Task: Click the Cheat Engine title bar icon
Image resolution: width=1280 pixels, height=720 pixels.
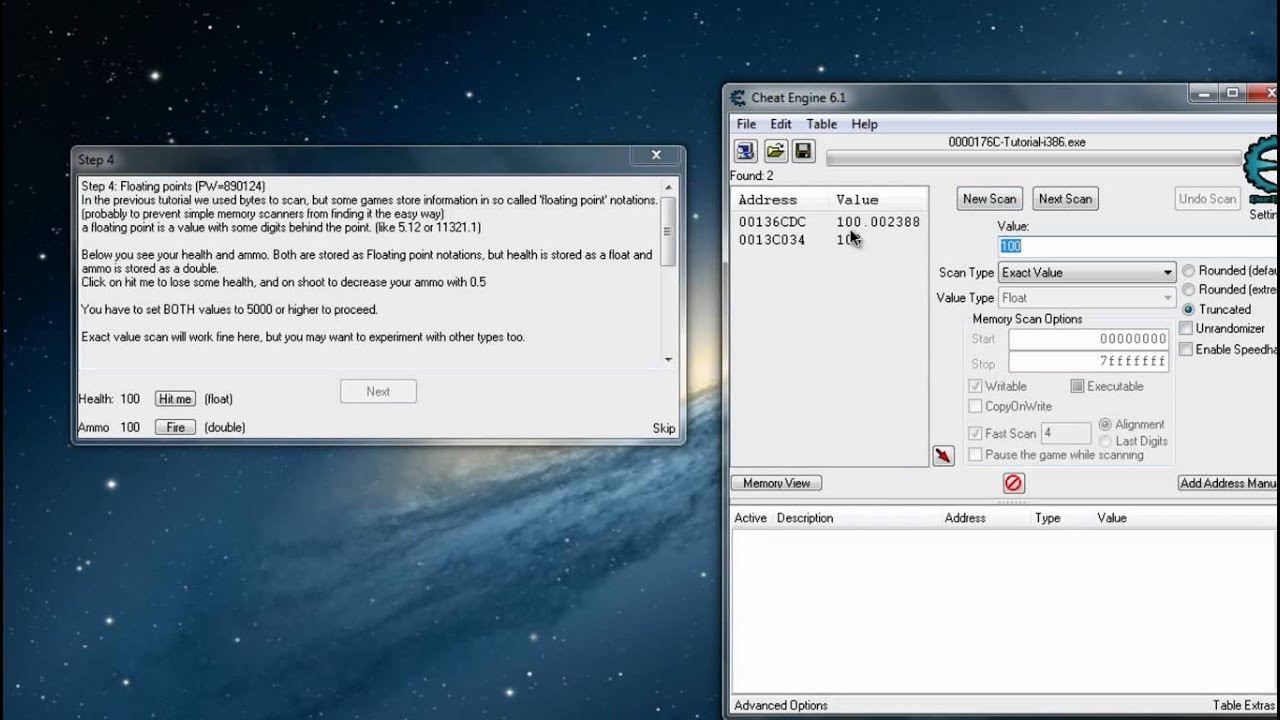Action: 738,97
